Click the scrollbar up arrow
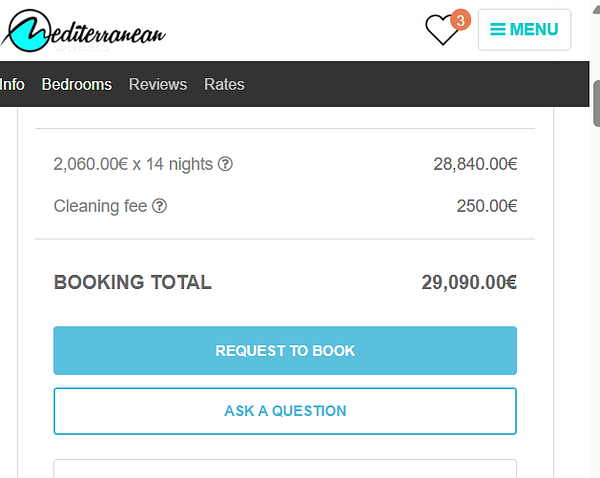 click(596, 10)
